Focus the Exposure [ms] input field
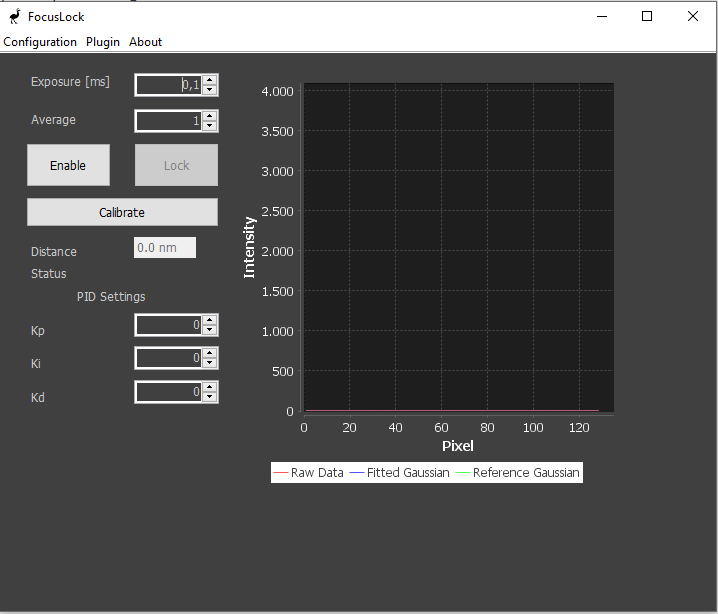This screenshot has width=718, height=614. [169, 85]
